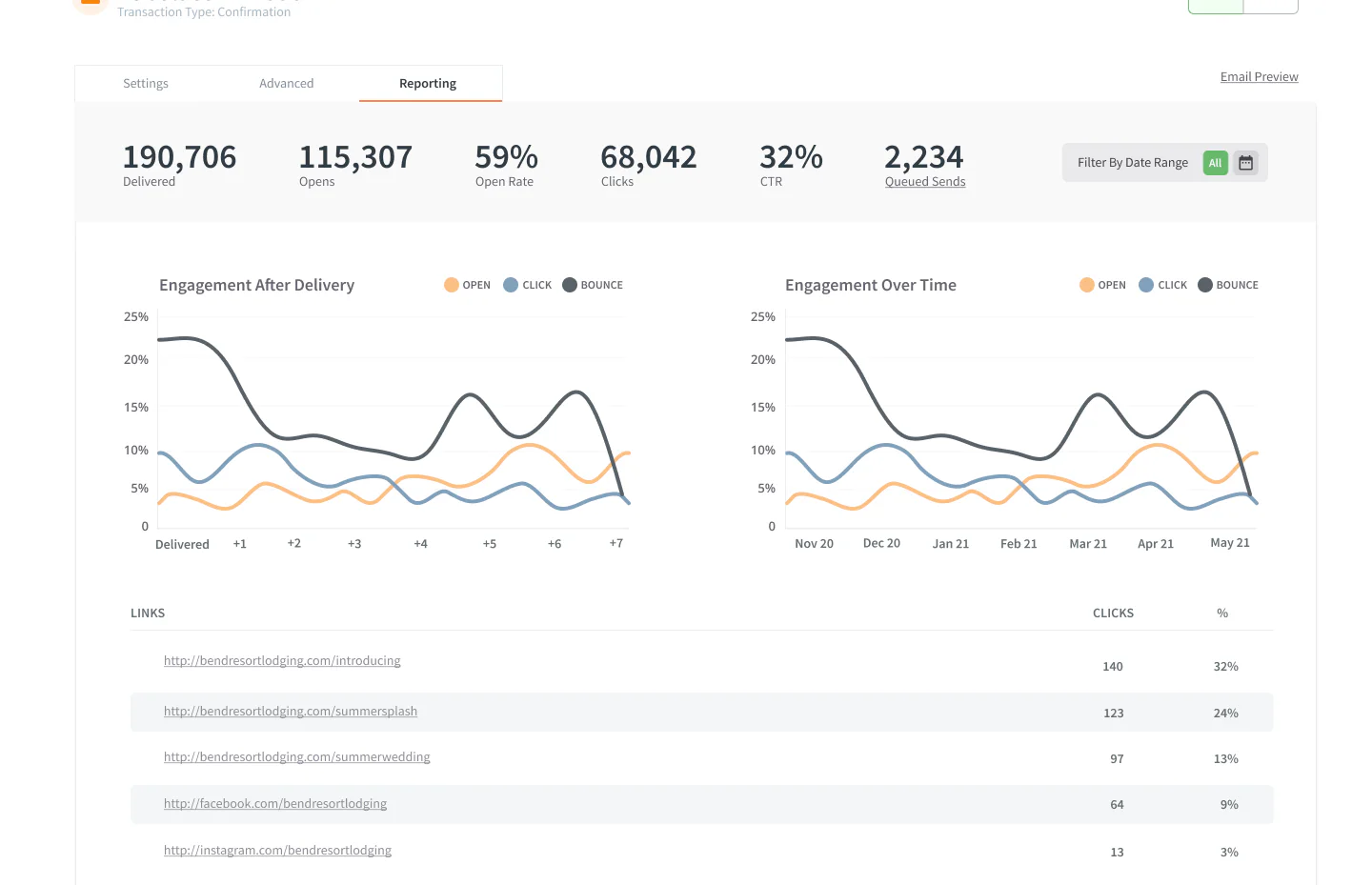Open the Queued Sends link
Viewport: 1372px width, 885px height.
click(925, 182)
